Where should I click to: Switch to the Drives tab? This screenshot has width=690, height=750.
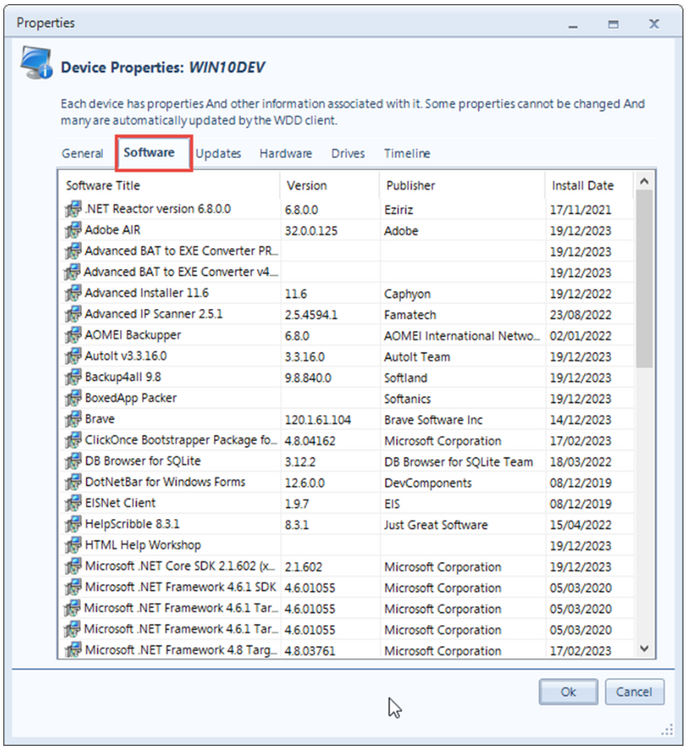(348, 154)
